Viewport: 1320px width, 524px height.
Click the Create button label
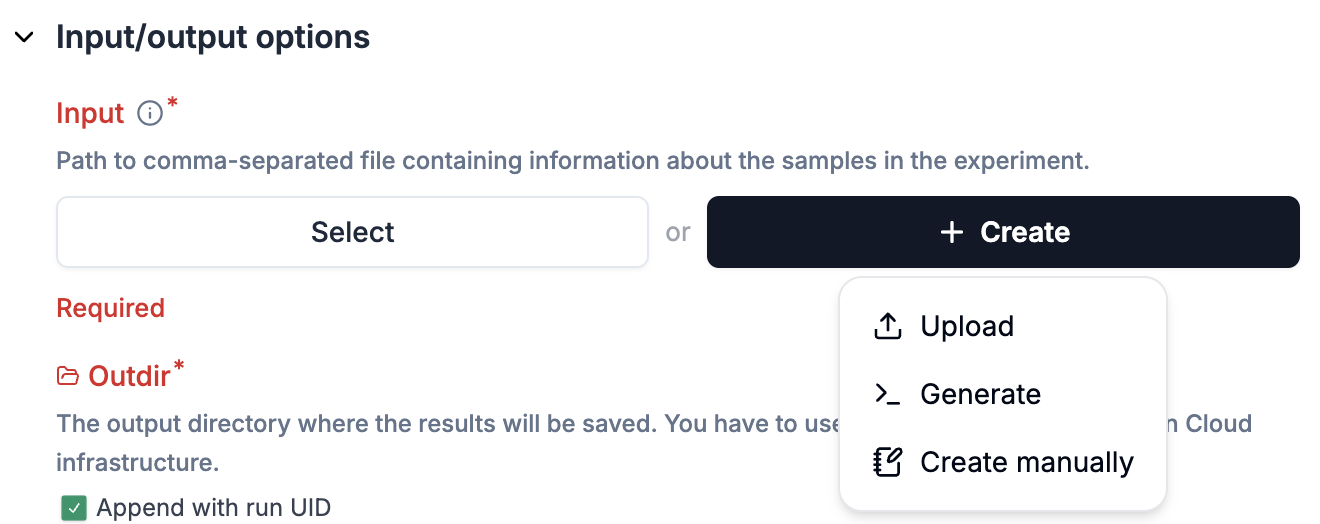[x=1025, y=232]
